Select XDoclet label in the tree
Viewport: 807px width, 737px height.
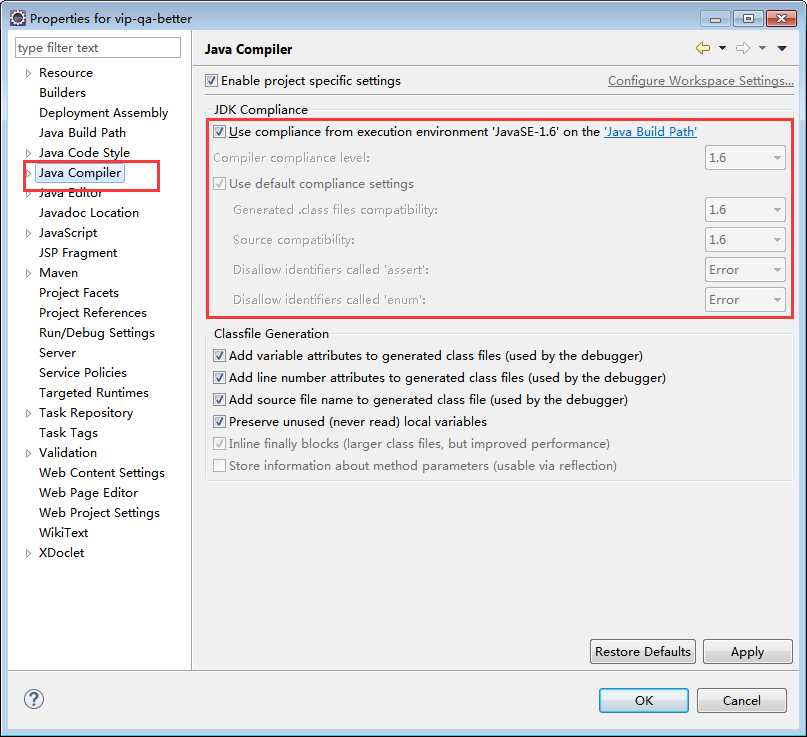[x=61, y=553]
